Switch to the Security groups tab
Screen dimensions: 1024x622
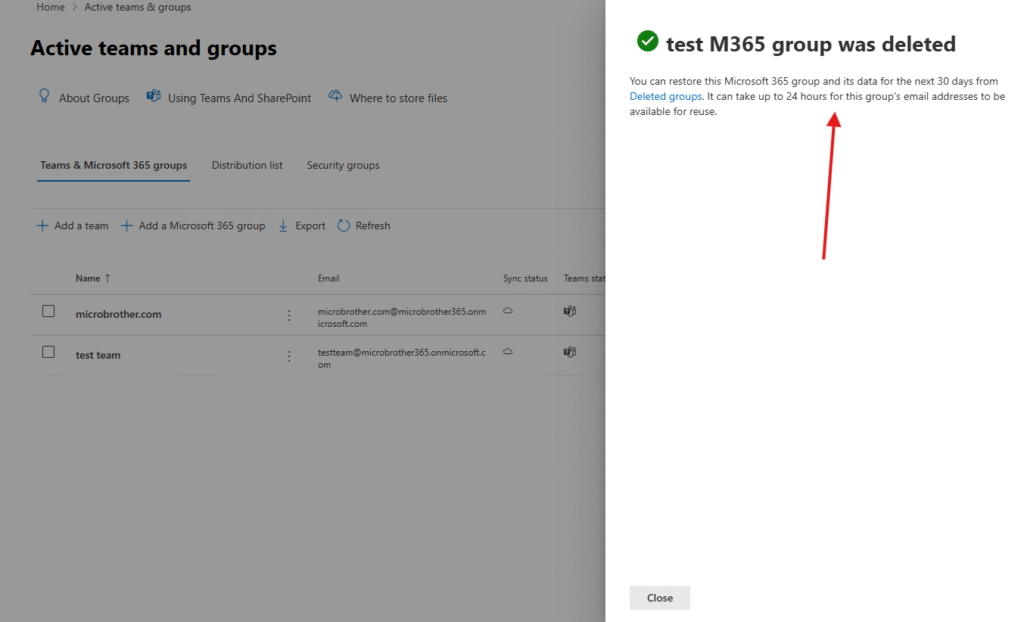click(343, 165)
